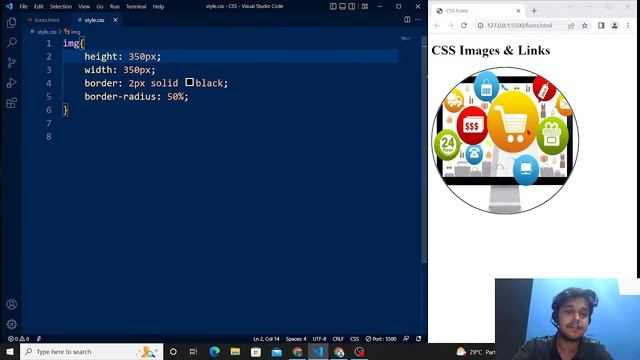Open the black color swatch picker
The height and width of the screenshot is (360, 640).
click(x=189, y=82)
